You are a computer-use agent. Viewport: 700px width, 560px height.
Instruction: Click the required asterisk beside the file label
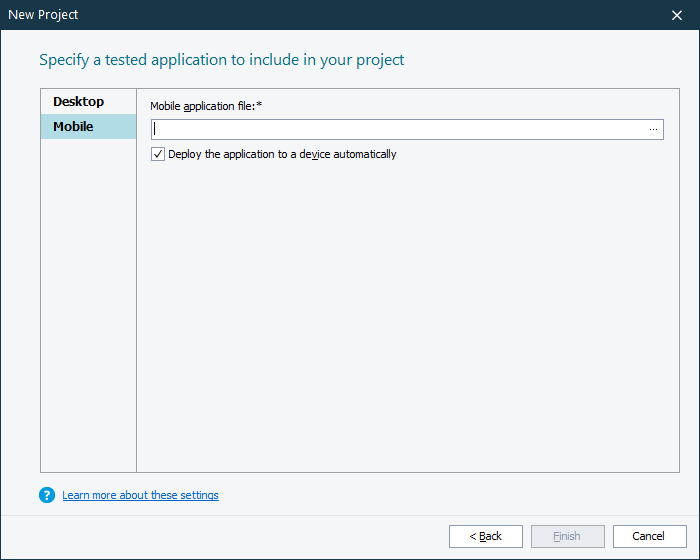(x=259, y=104)
